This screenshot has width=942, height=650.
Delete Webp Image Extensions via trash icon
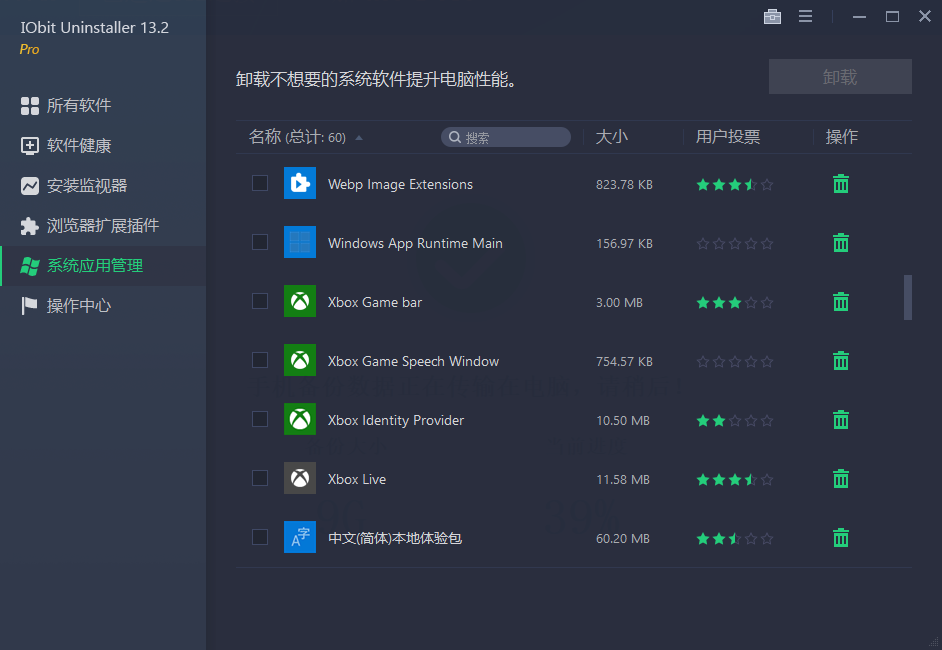(840, 184)
